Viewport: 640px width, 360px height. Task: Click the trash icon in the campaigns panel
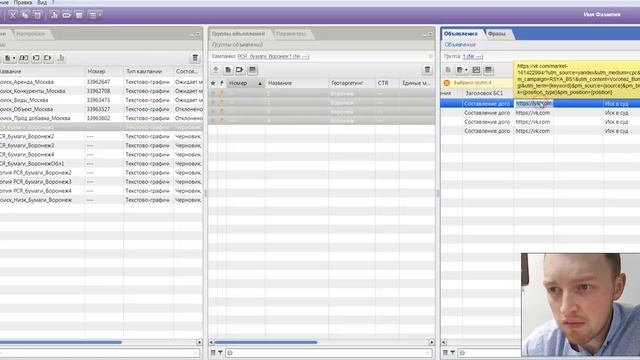pos(195,58)
